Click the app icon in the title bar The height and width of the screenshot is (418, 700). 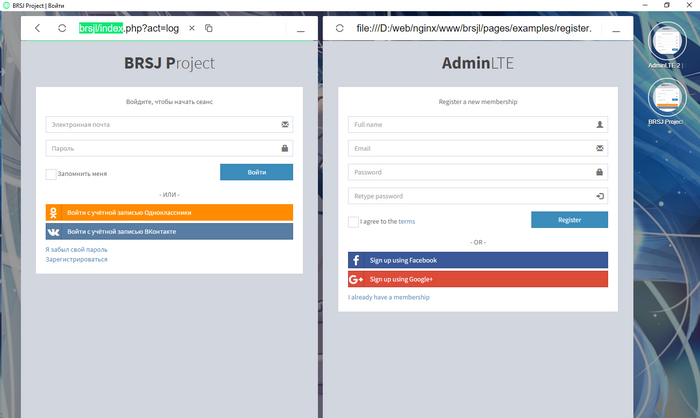click(6, 5)
